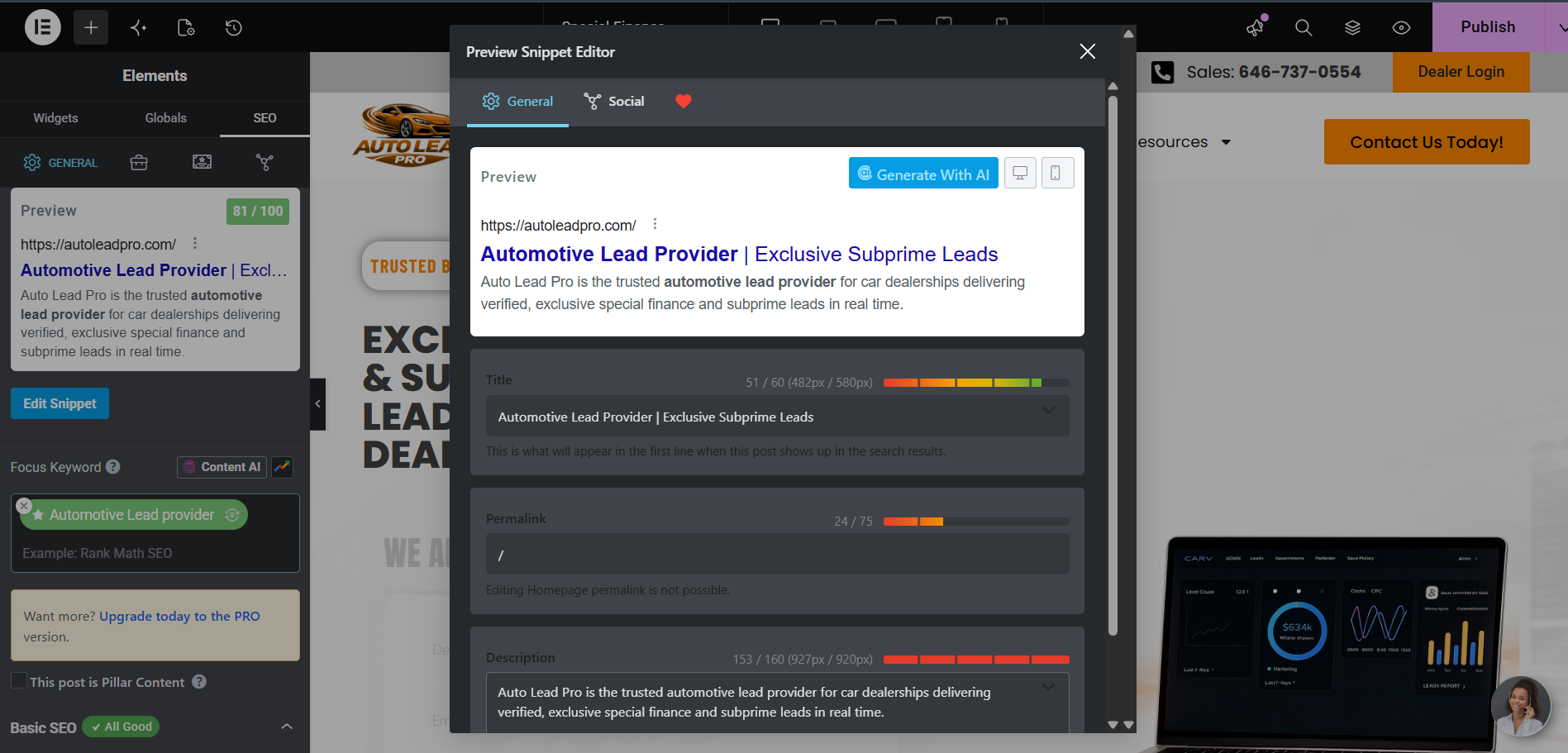The height and width of the screenshot is (753, 1568).
Task: Switch to the Widgets tab
Action: click(55, 118)
